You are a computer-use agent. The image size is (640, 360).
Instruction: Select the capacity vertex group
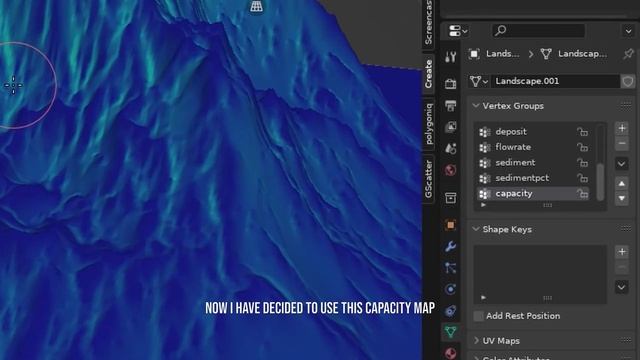click(533, 193)
